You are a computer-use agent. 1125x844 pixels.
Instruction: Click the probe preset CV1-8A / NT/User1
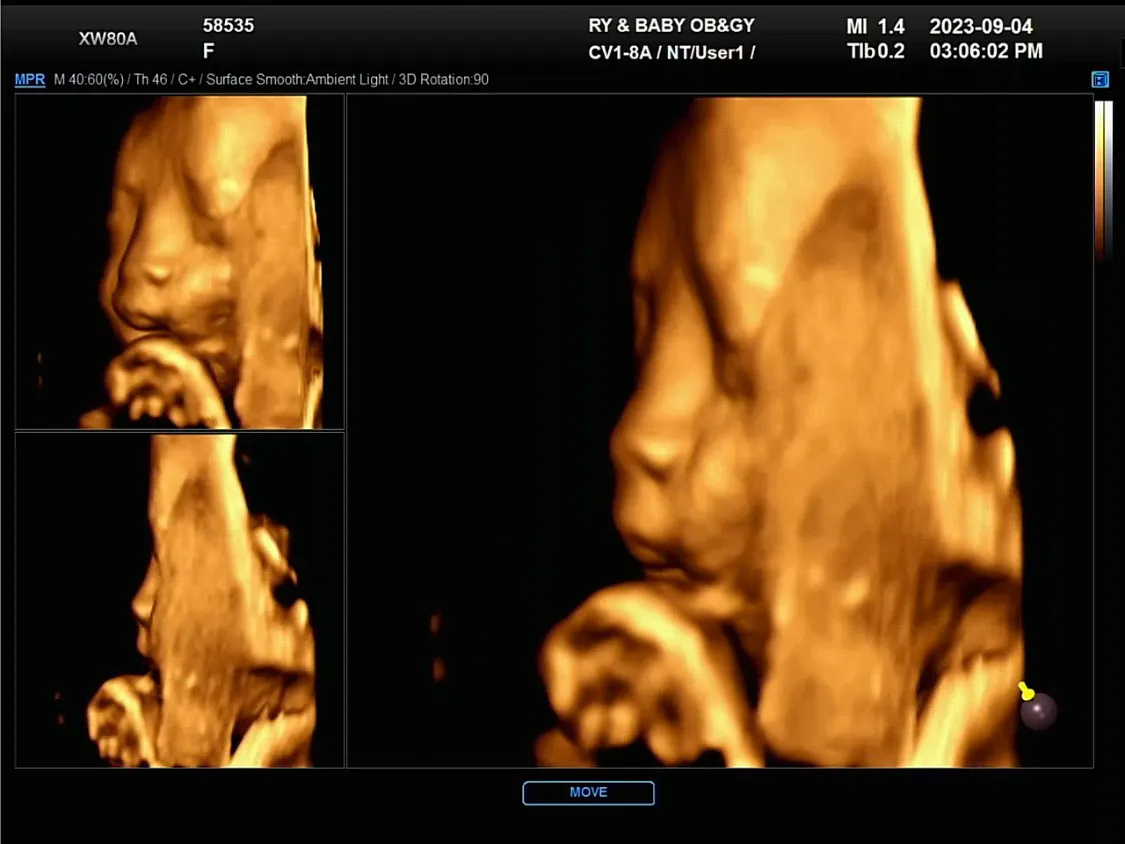click(x=671, y=52)
